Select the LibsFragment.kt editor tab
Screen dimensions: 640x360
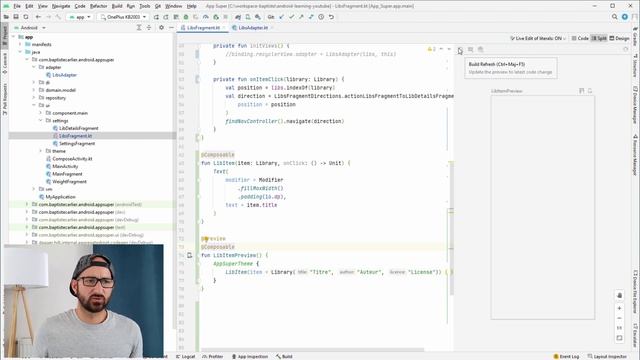(203, 27)
